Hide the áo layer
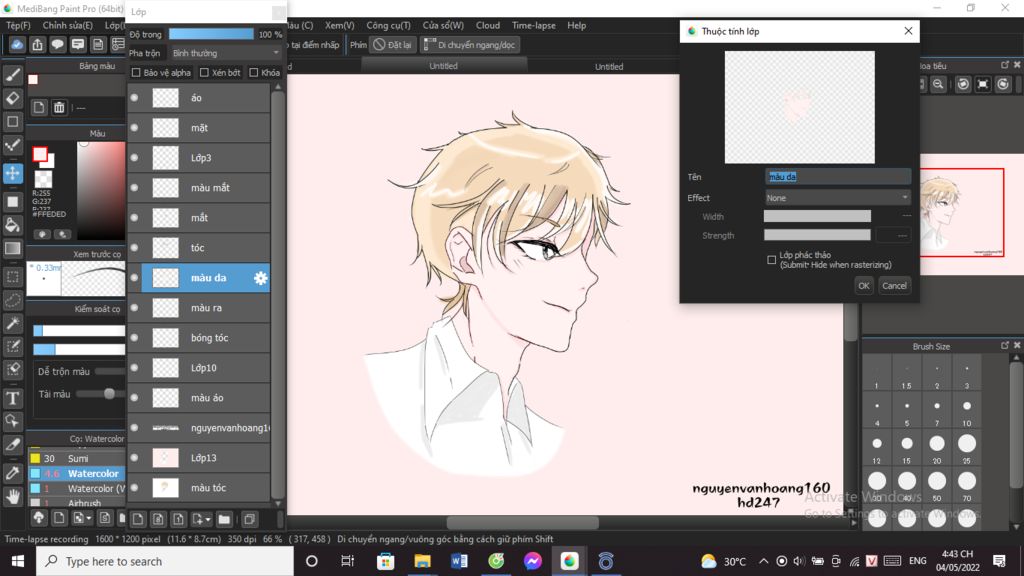This screenshot has height=576, width=1024. pyautogui.click(x=135, y=98)
